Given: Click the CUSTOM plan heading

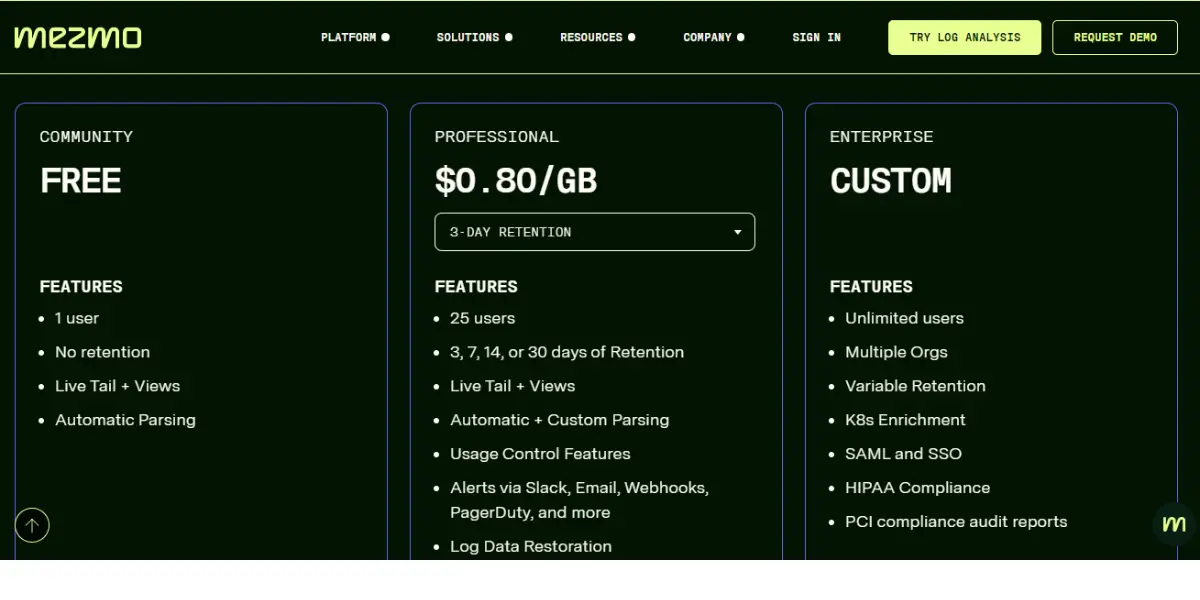Looking at the screenshot, I should tap(891, 181).
